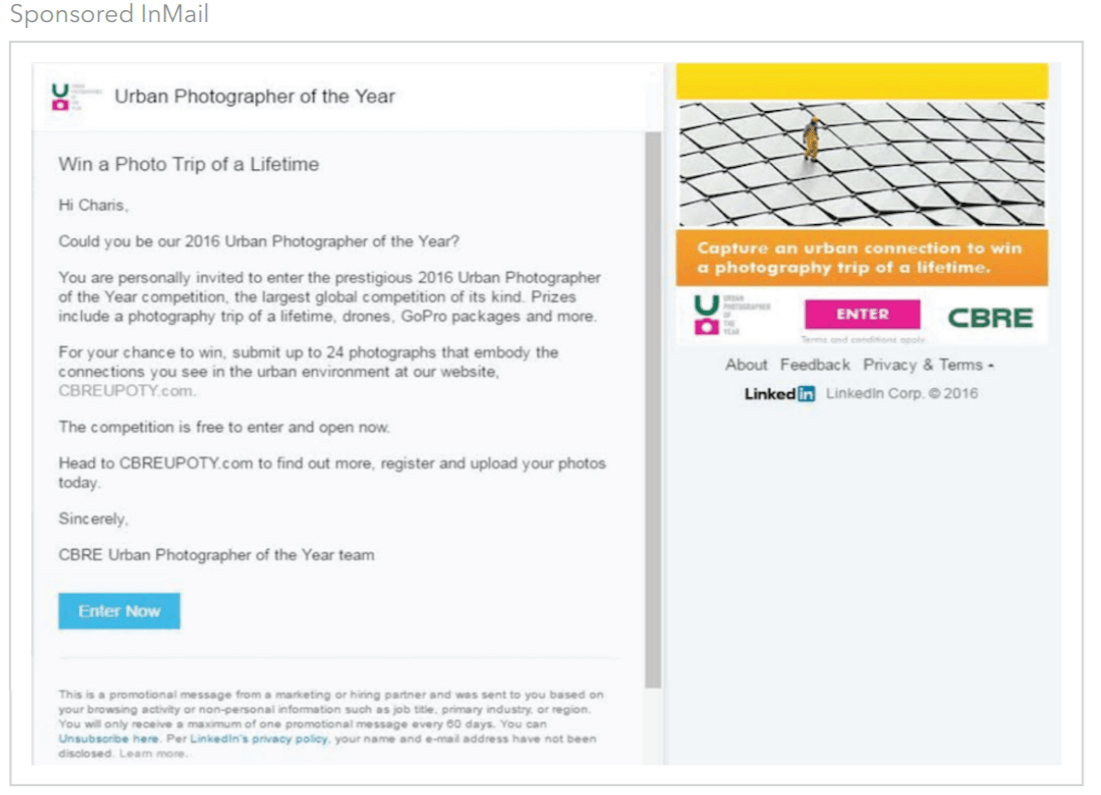
Task: Click the 'Win a Photo Trip of a Lifetime' subject
Action: tap(188, 164)
